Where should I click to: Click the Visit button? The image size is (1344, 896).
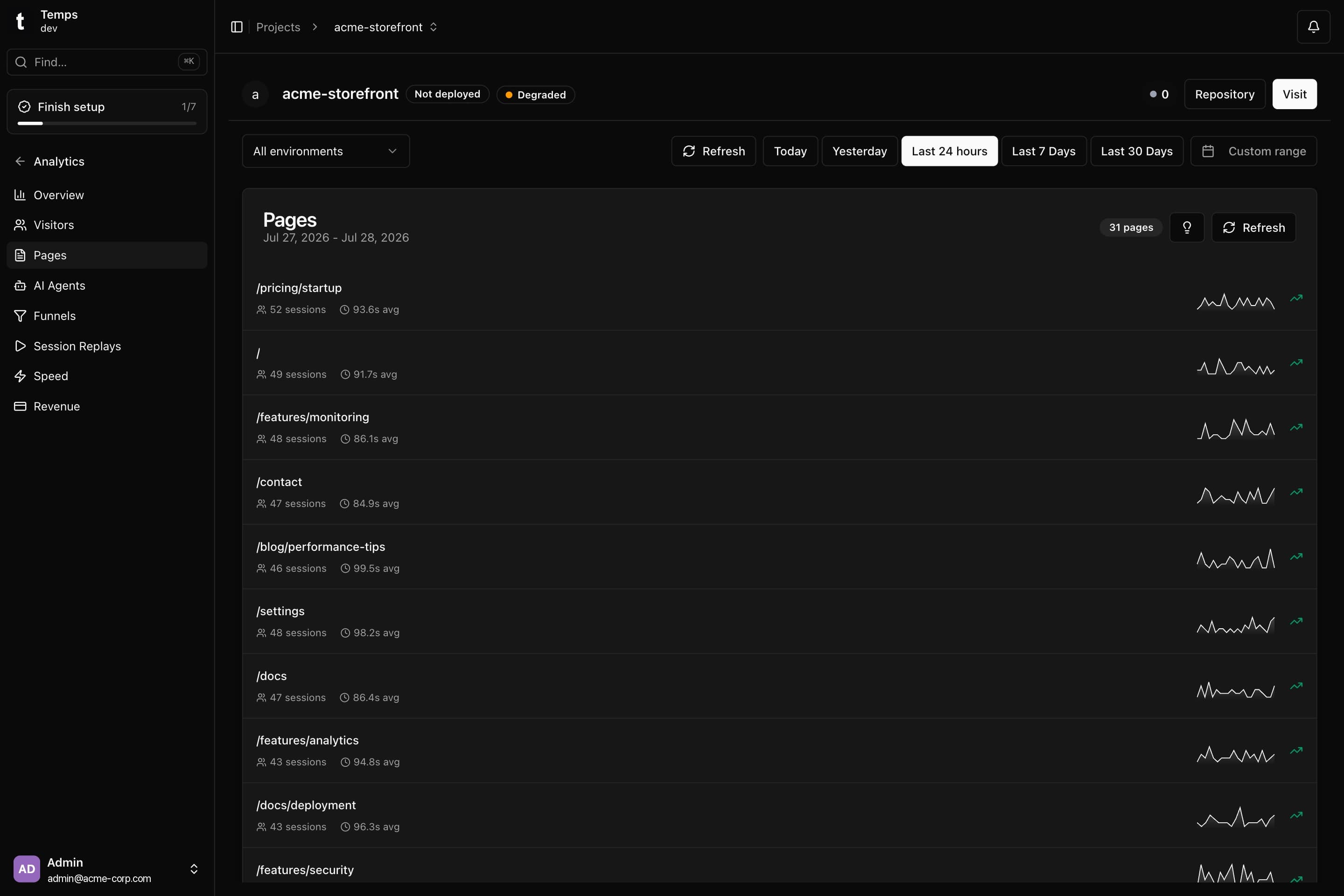click(1294, 94)
